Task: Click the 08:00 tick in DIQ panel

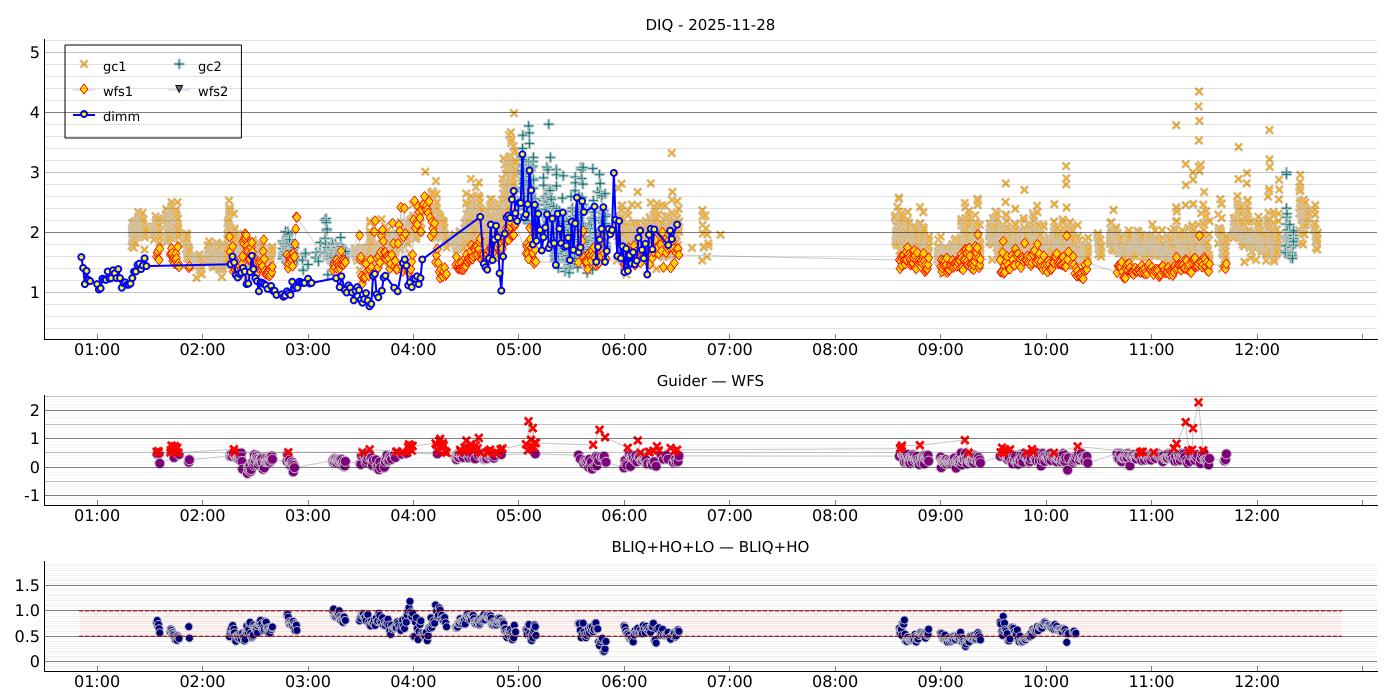Action: (x=835, y=350)
